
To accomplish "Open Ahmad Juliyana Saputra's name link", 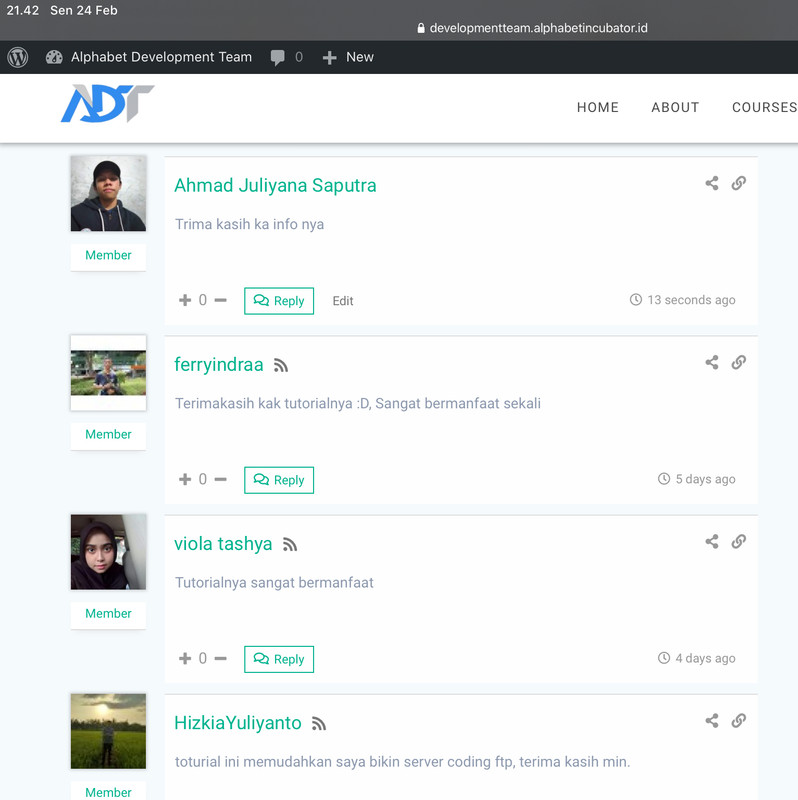I will tap(275, 186).
